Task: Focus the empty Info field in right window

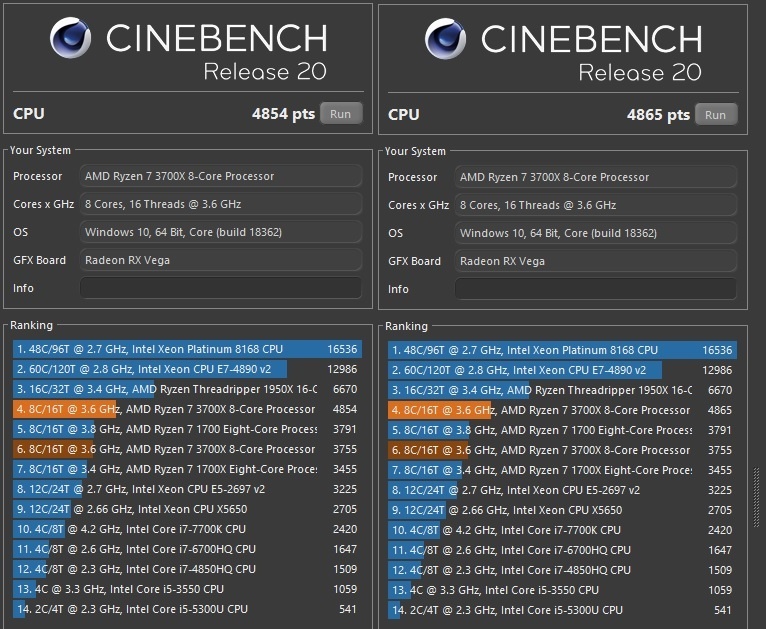Action: (596, 289)
